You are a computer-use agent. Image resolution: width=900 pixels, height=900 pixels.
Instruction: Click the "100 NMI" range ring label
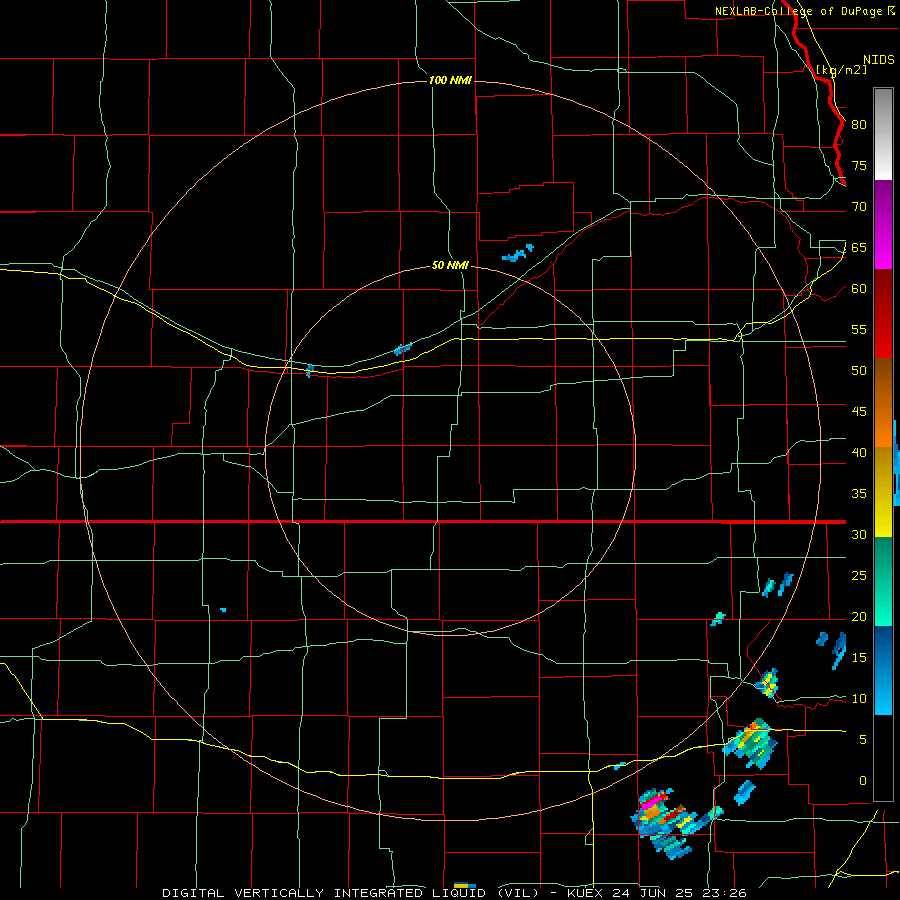(x=450, y=80)
